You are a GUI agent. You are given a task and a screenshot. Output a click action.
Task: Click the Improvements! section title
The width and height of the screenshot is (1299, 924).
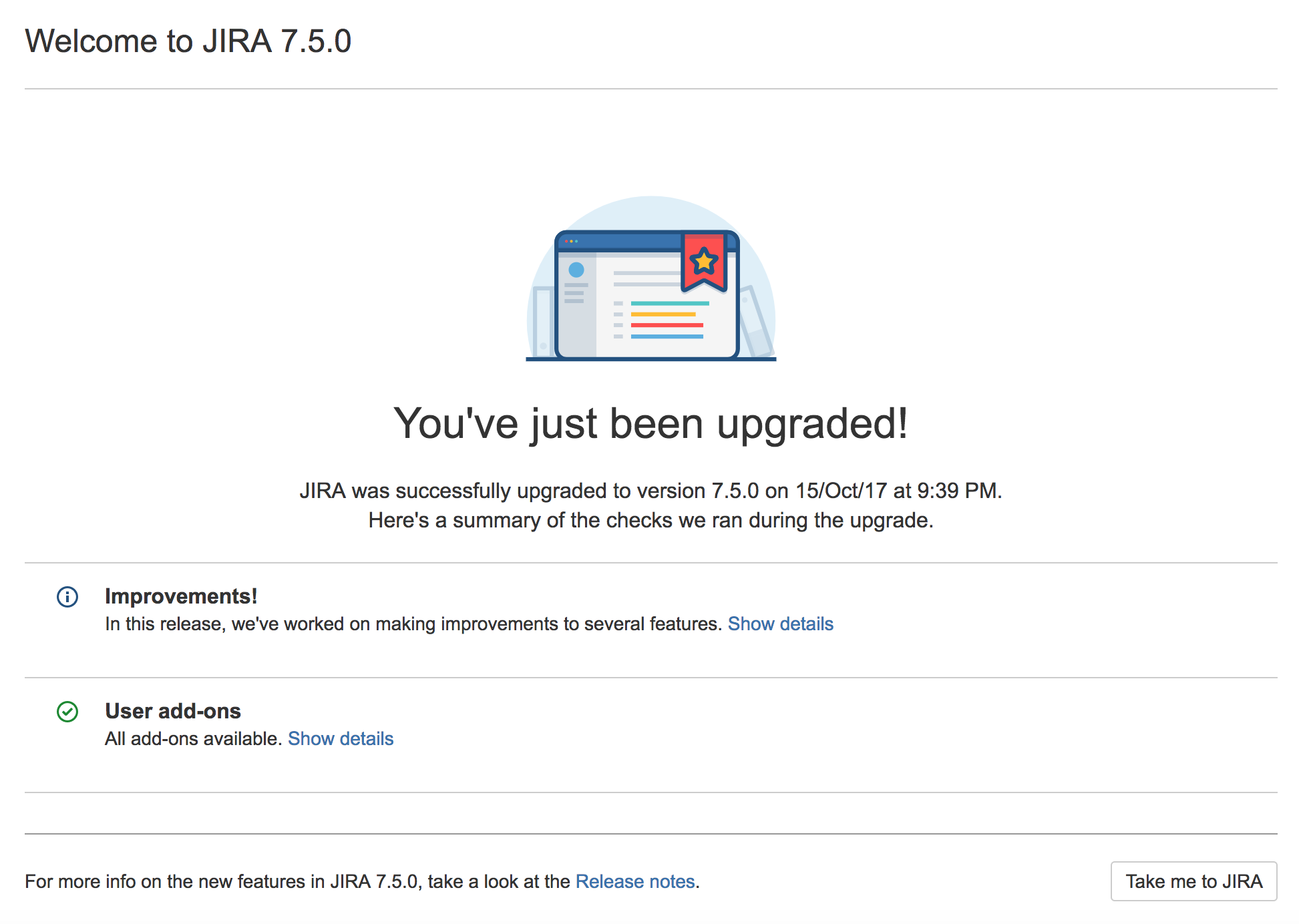181,596
